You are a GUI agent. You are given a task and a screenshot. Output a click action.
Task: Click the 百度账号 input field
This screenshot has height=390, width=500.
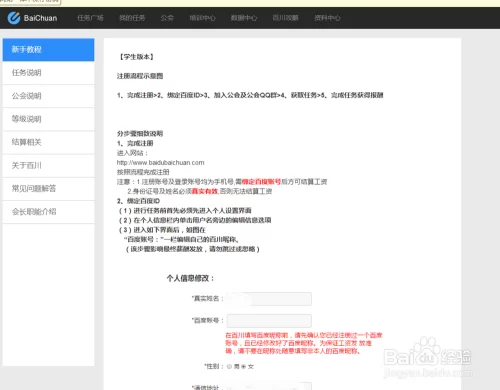pos(269,321)
